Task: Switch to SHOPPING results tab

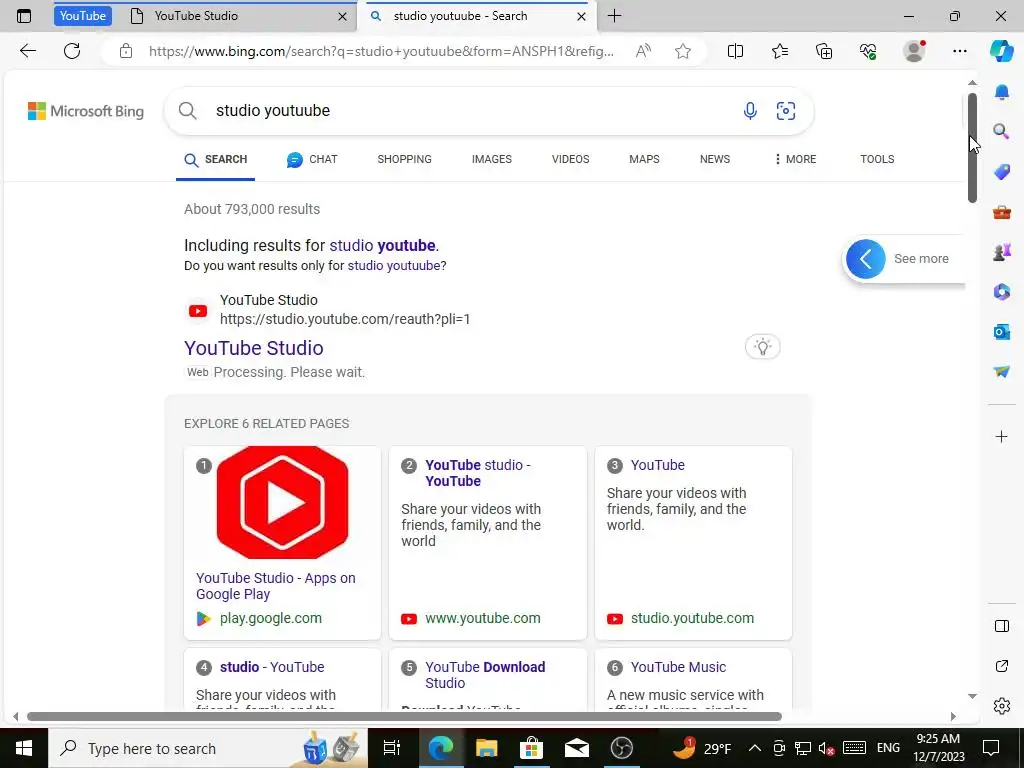Action: pos(404,159)
